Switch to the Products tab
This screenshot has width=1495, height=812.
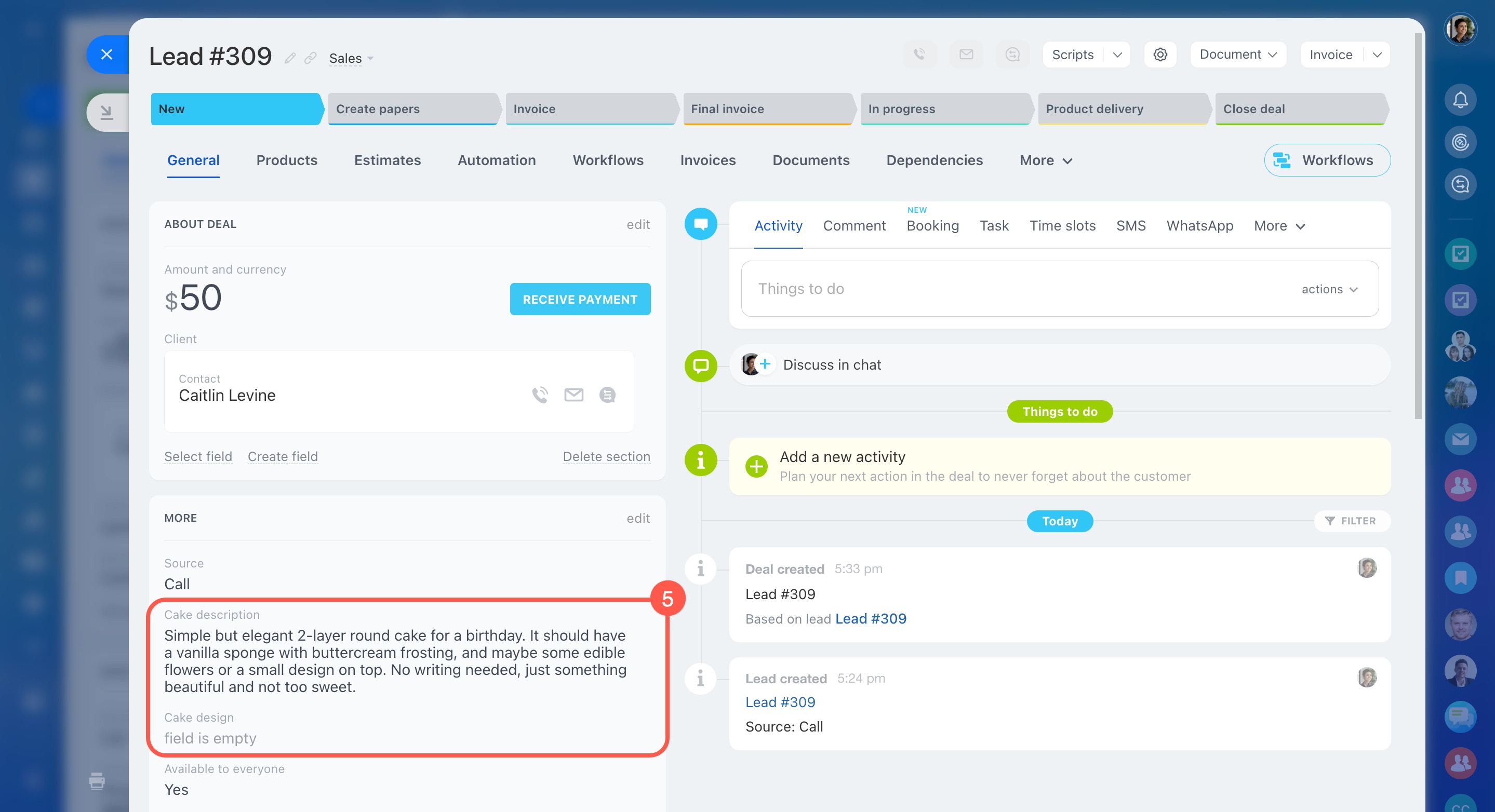click(287, 160)
